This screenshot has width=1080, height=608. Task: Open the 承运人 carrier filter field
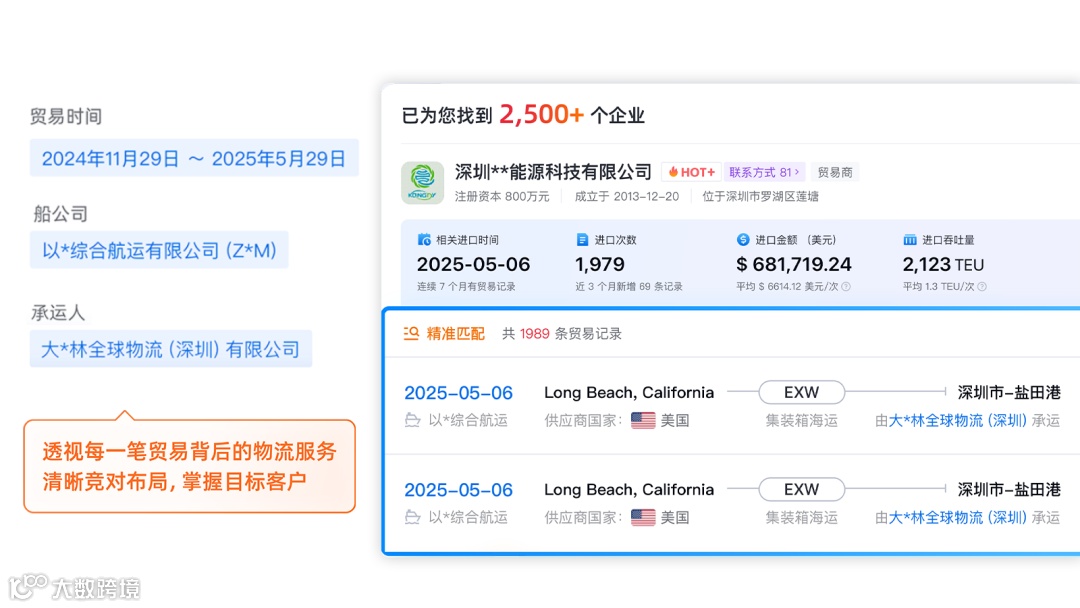(x=170, y=349)
